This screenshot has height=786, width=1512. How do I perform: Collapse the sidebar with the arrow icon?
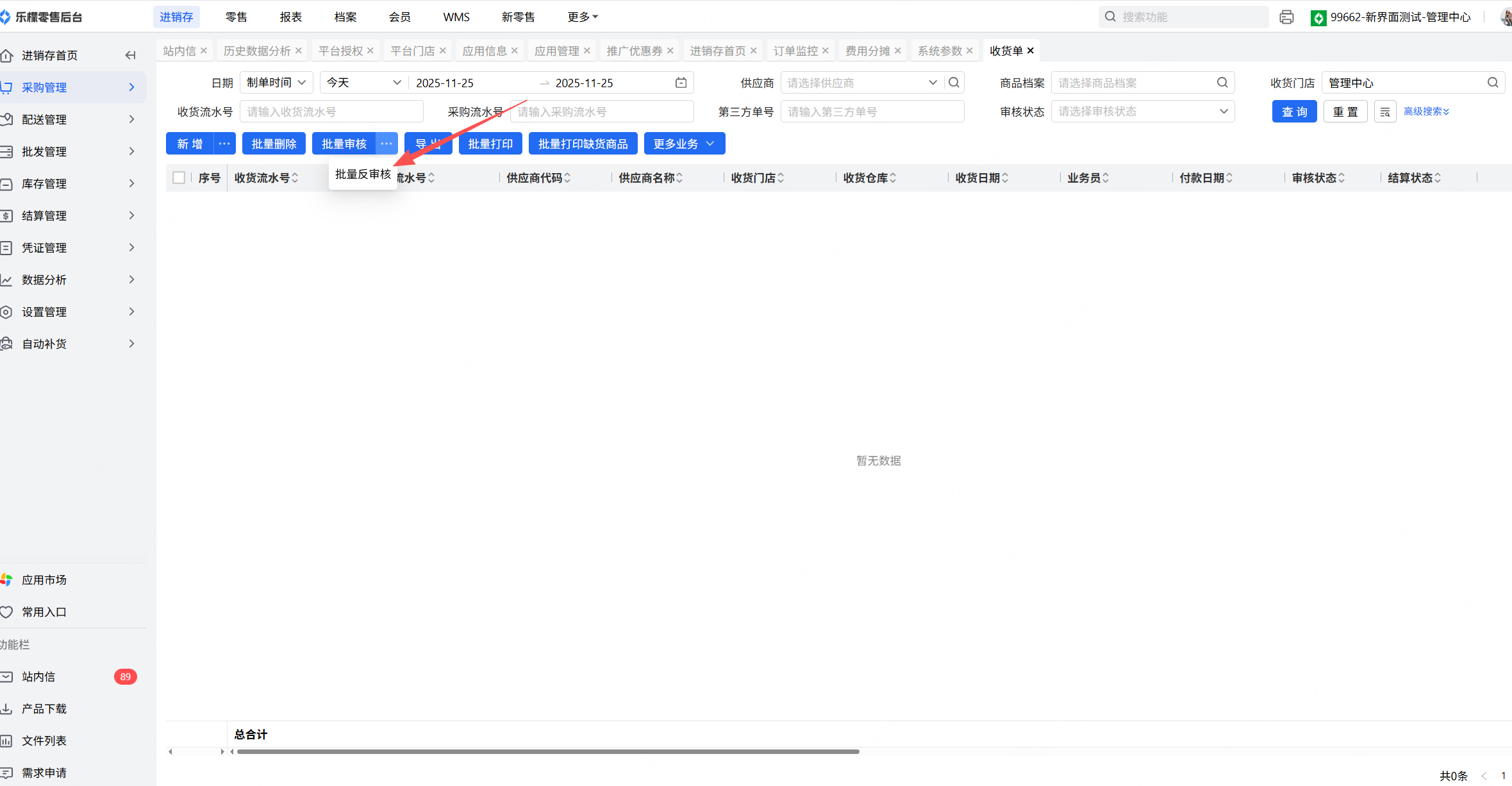click(x=131, y=55)
